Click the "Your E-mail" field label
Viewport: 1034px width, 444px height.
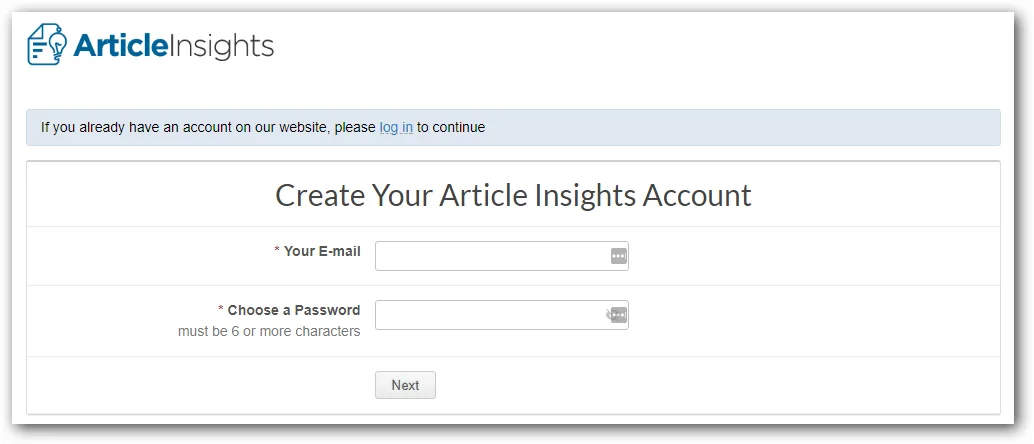click(x=322, y=251)
